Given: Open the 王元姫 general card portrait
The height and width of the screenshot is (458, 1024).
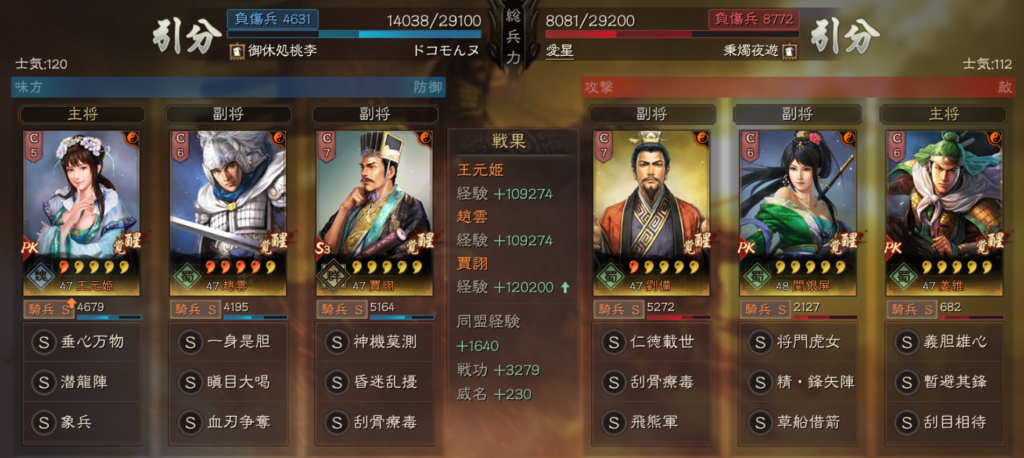Looking at the screenshot, I should coord(82,212).
